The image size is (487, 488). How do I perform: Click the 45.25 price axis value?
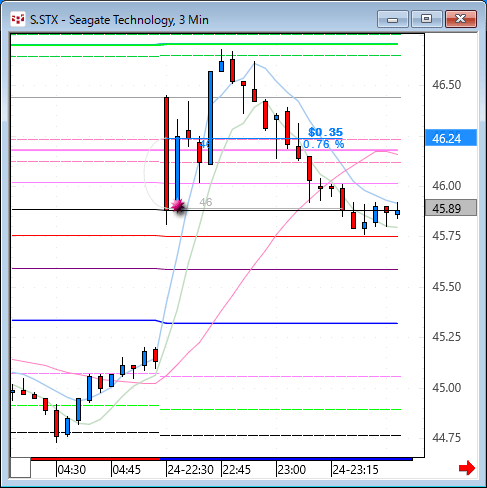pos(446,337)
